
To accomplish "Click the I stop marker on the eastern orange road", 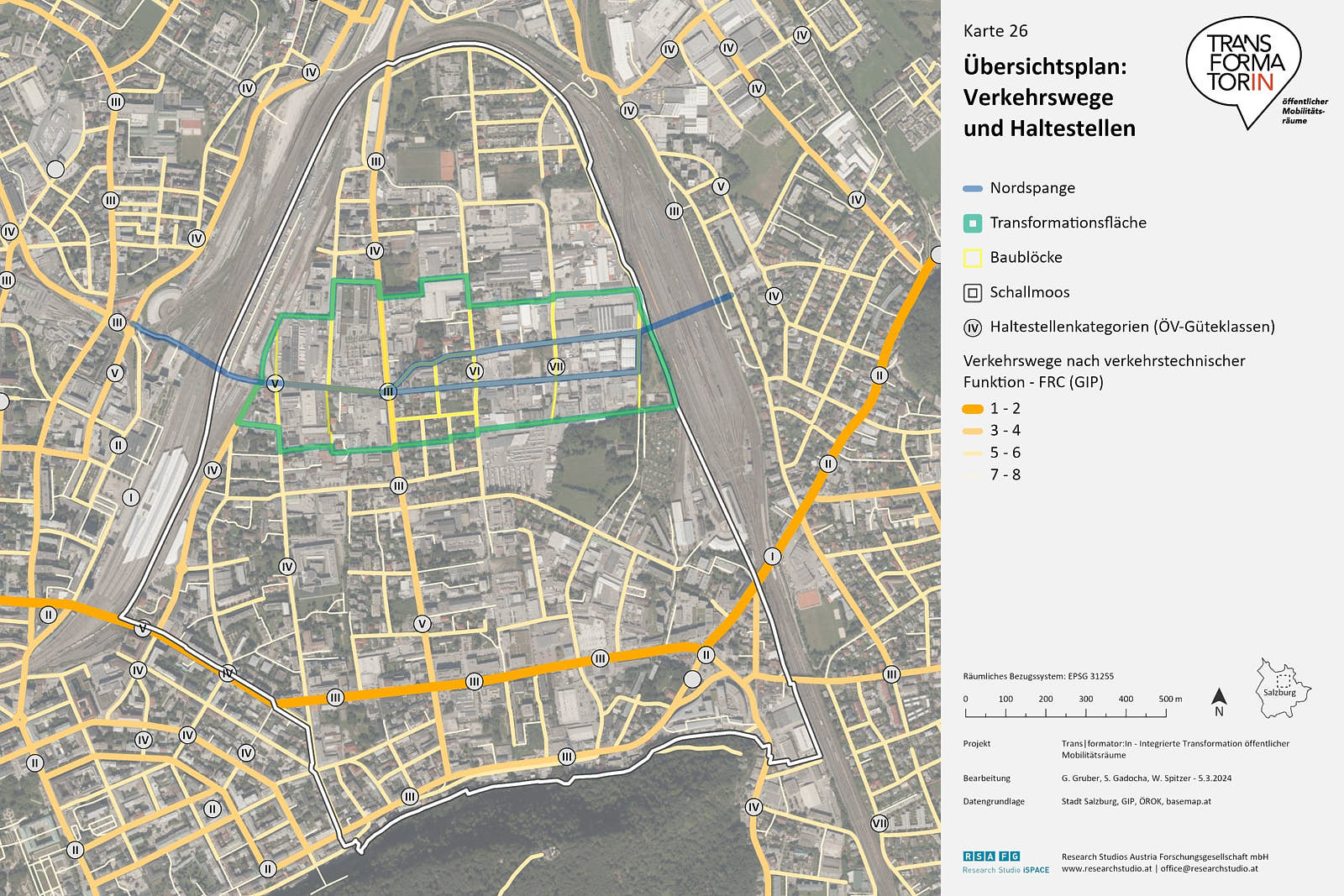I will pyautogui.click(x=773, y=556).
